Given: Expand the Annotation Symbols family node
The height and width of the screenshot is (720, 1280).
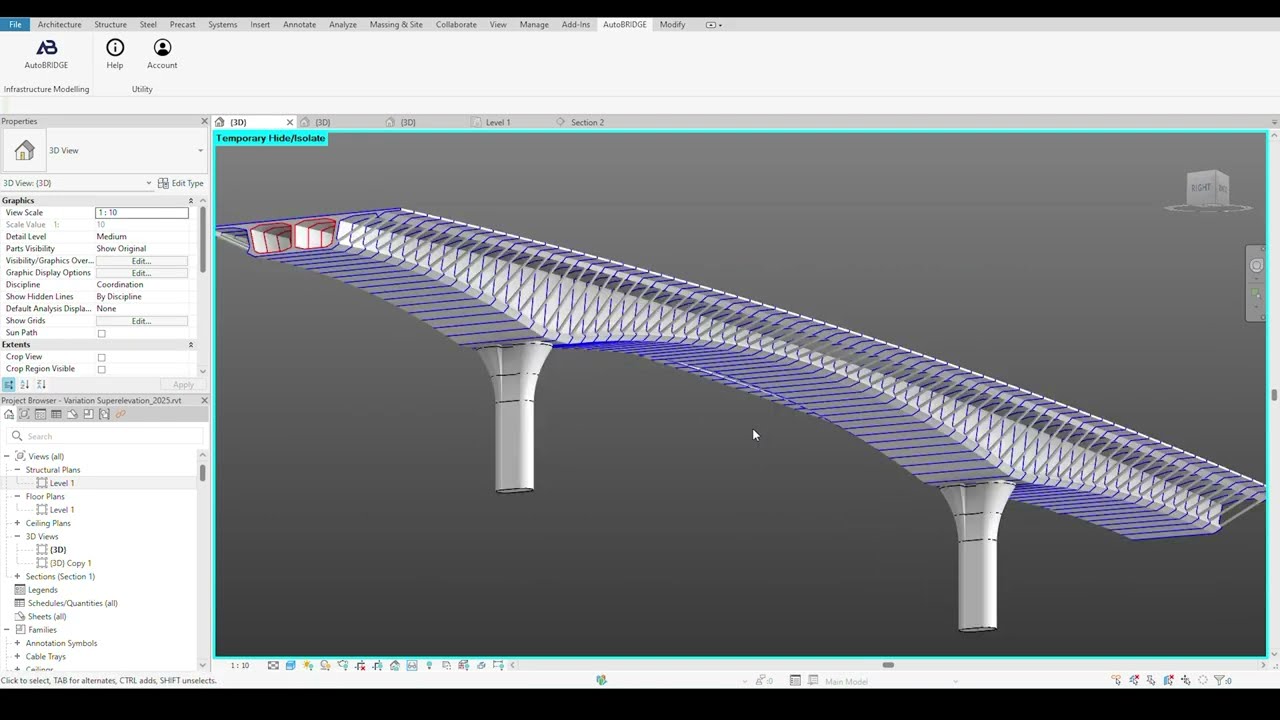Looking at the screenshot, I should [17, 643].
